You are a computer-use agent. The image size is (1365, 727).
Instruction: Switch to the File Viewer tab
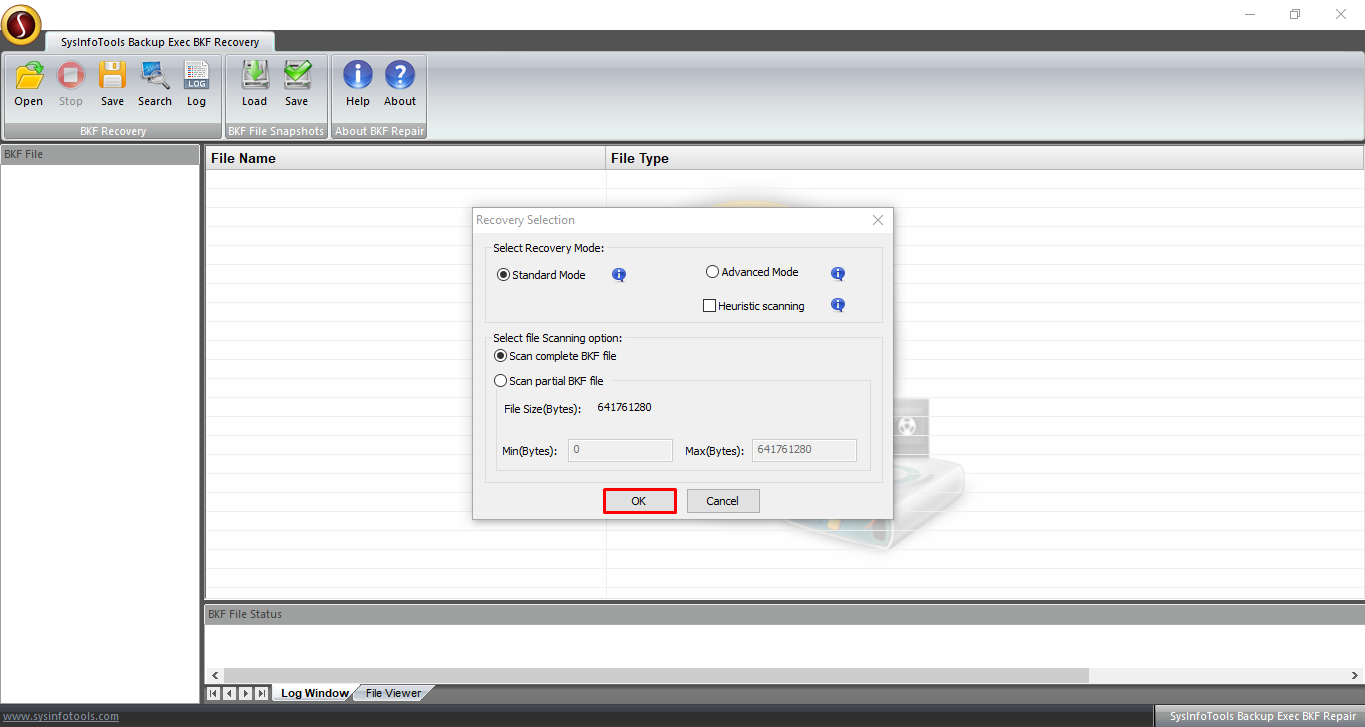393,693
